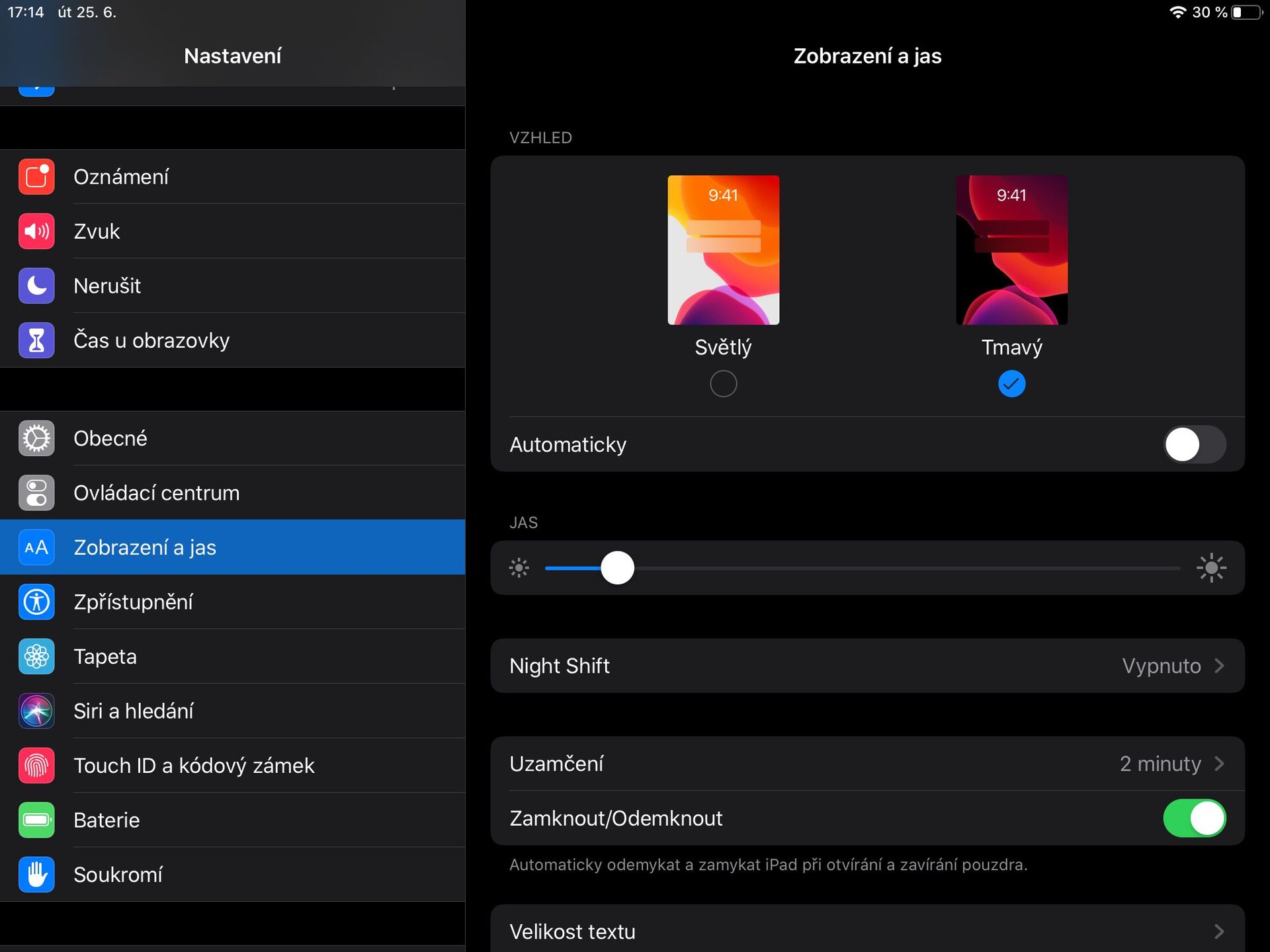Select the Zpřístupnění accessibility icon
1270x952 pixels.
click(36, 602)
